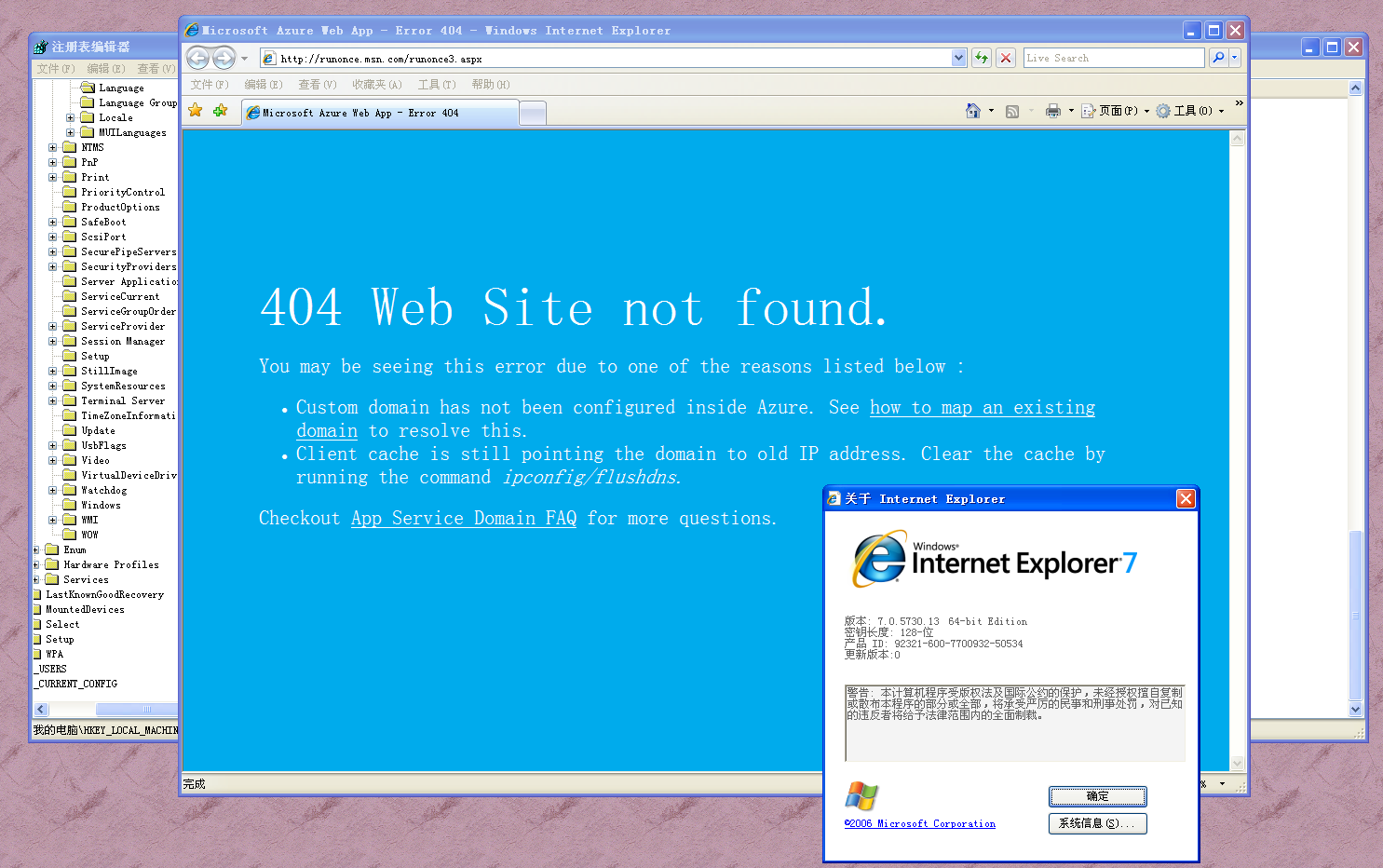Viewport: 1383px width, 868px height.
Task: Open a new blank tab
Action: point(532,114)
